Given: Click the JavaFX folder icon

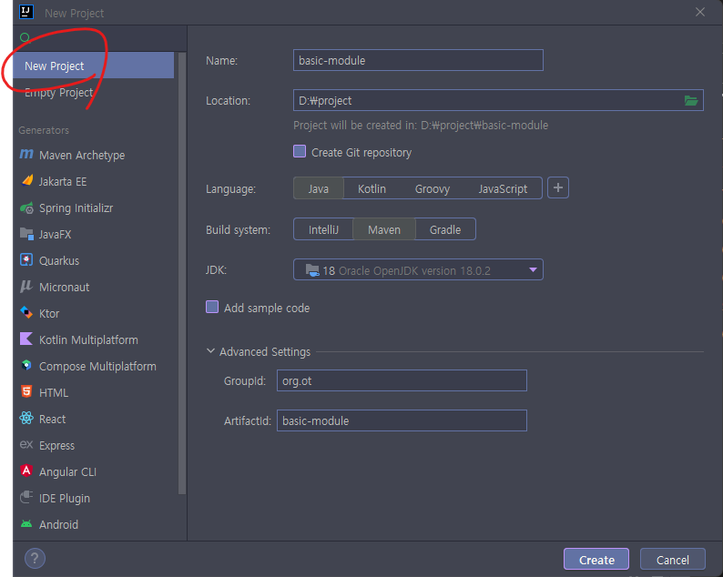Looking at the screenshot, I should pyautogui.click(x=27, y=234).
